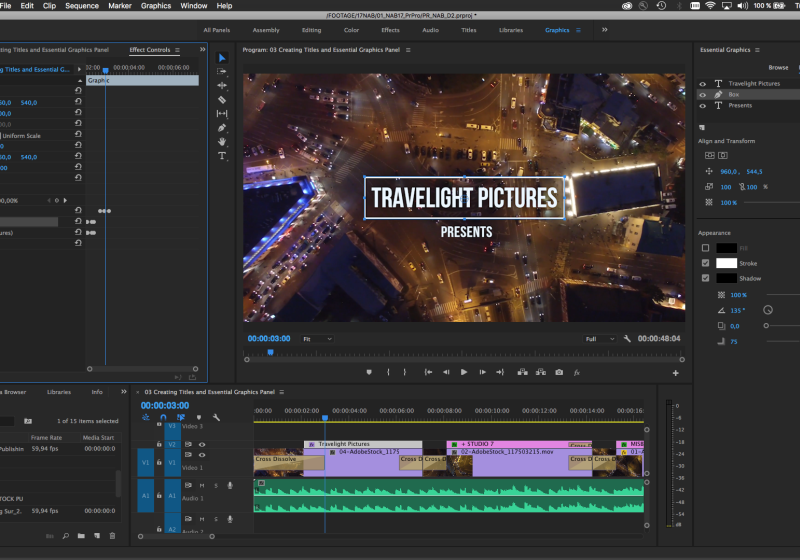
Task: Open the Fill color swatch
Action: [727, 248]
